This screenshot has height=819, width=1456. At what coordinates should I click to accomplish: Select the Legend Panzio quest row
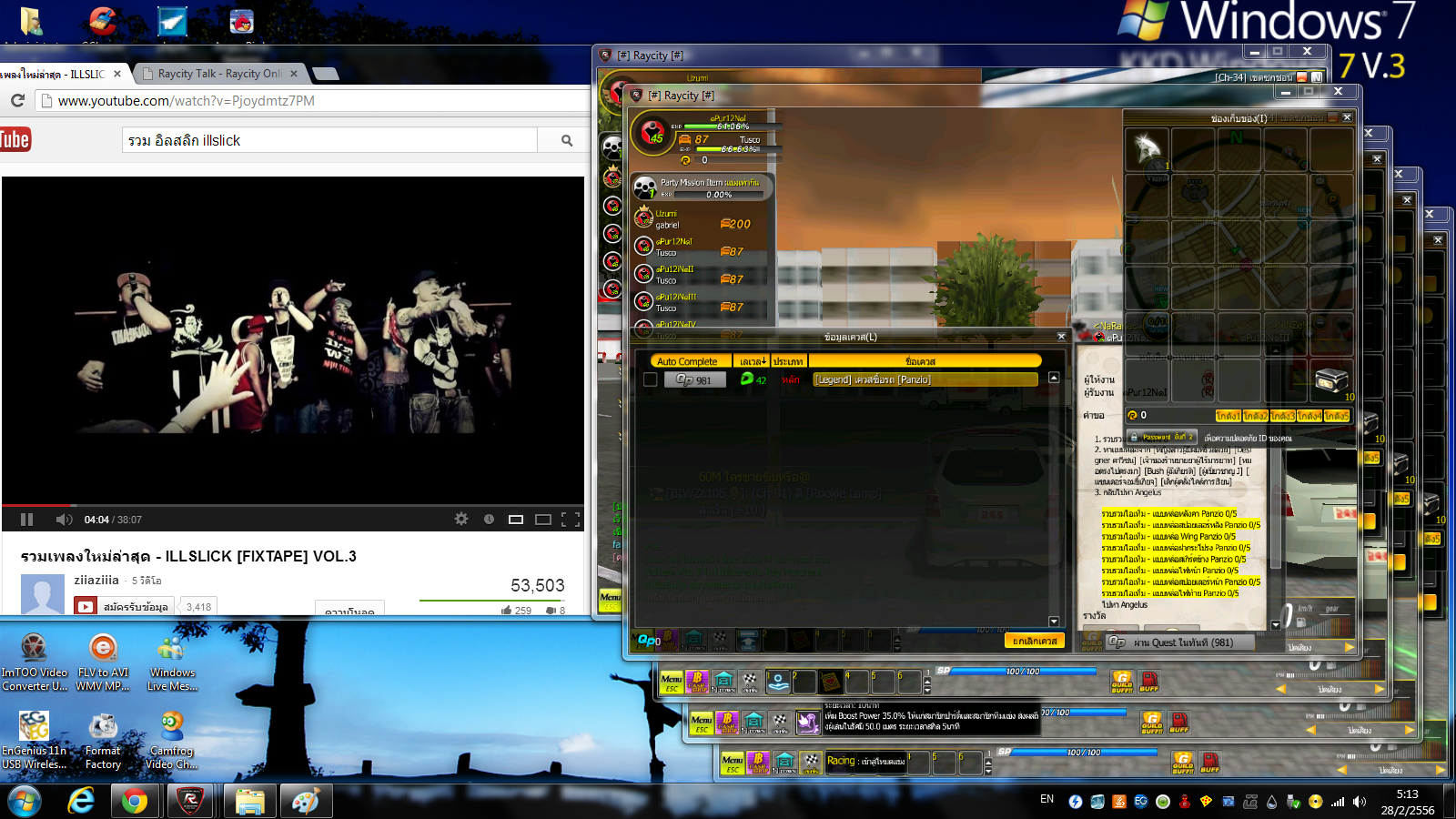[x=925, y=379]
